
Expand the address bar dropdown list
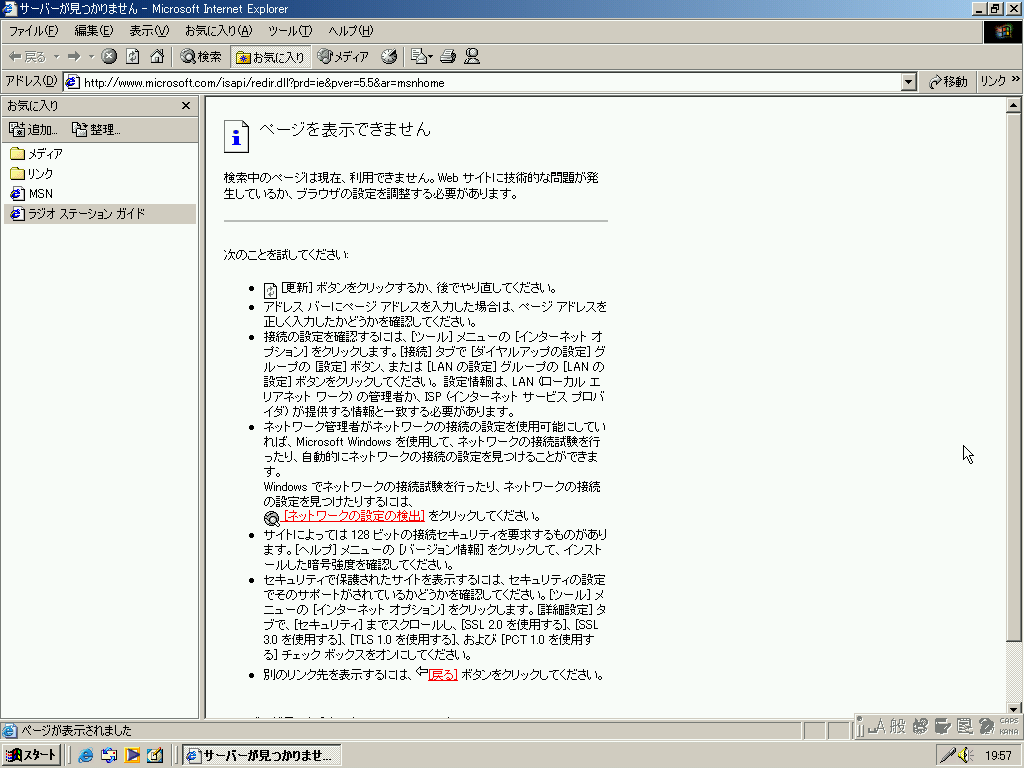[908, 82]
